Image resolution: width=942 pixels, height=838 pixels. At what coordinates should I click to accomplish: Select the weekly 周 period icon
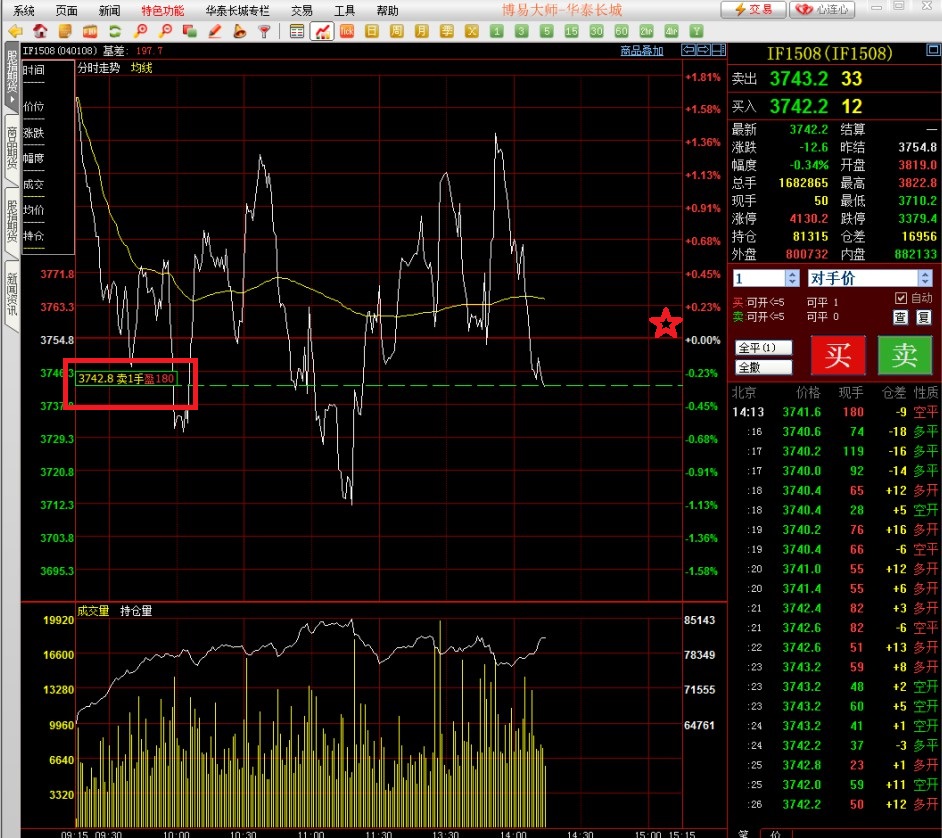(x=397, y=31)
